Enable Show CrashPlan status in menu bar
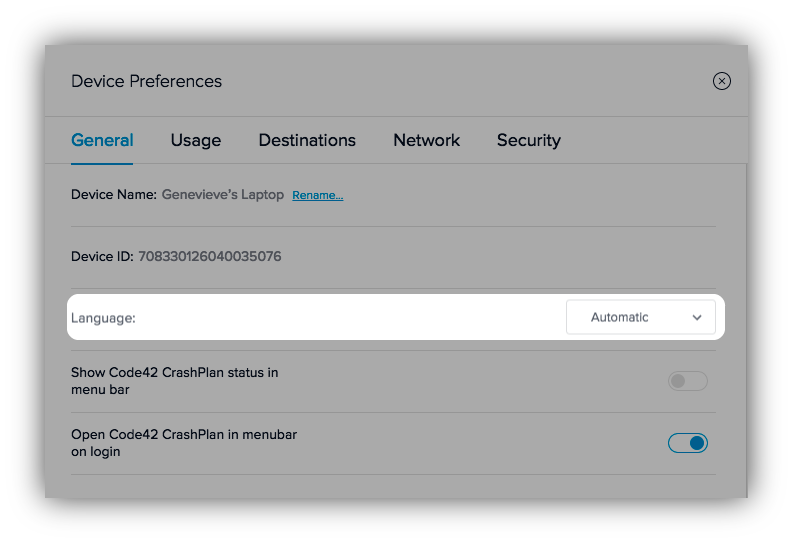Viewport: 793px width, 543px height. click(687, 381)
